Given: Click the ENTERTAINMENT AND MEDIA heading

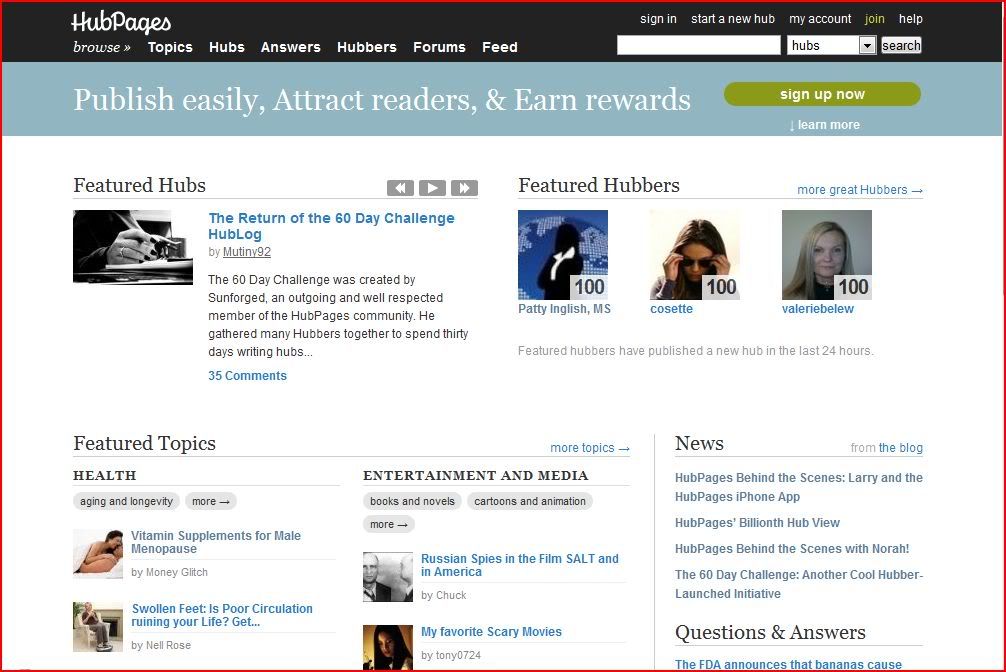Looking at the screenshot, I should (475, 476).
